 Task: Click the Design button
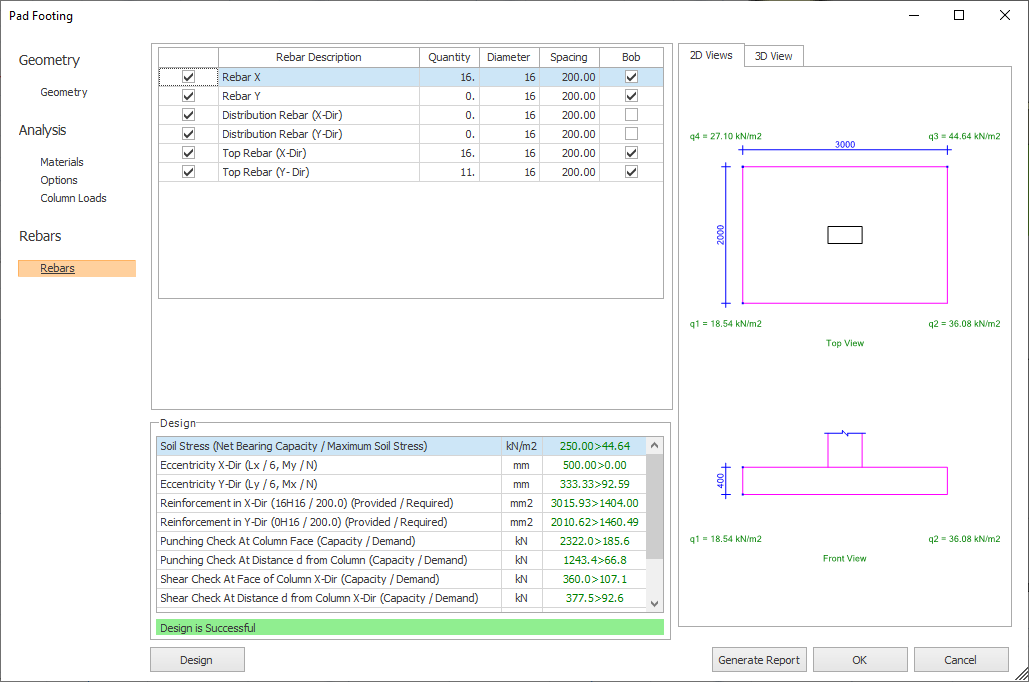pos(196,660)
